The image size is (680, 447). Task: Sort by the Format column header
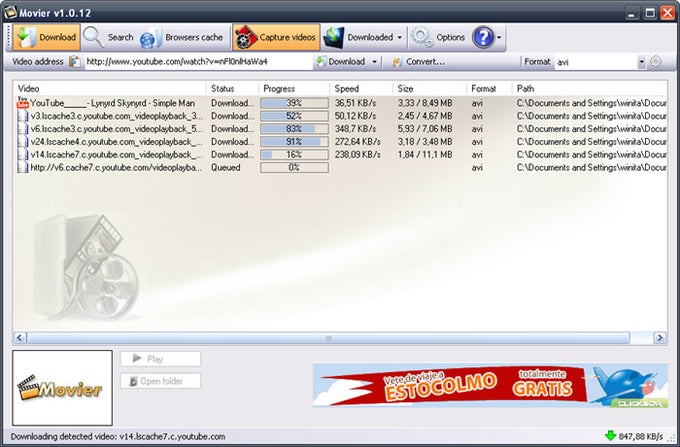click(489, 88)
